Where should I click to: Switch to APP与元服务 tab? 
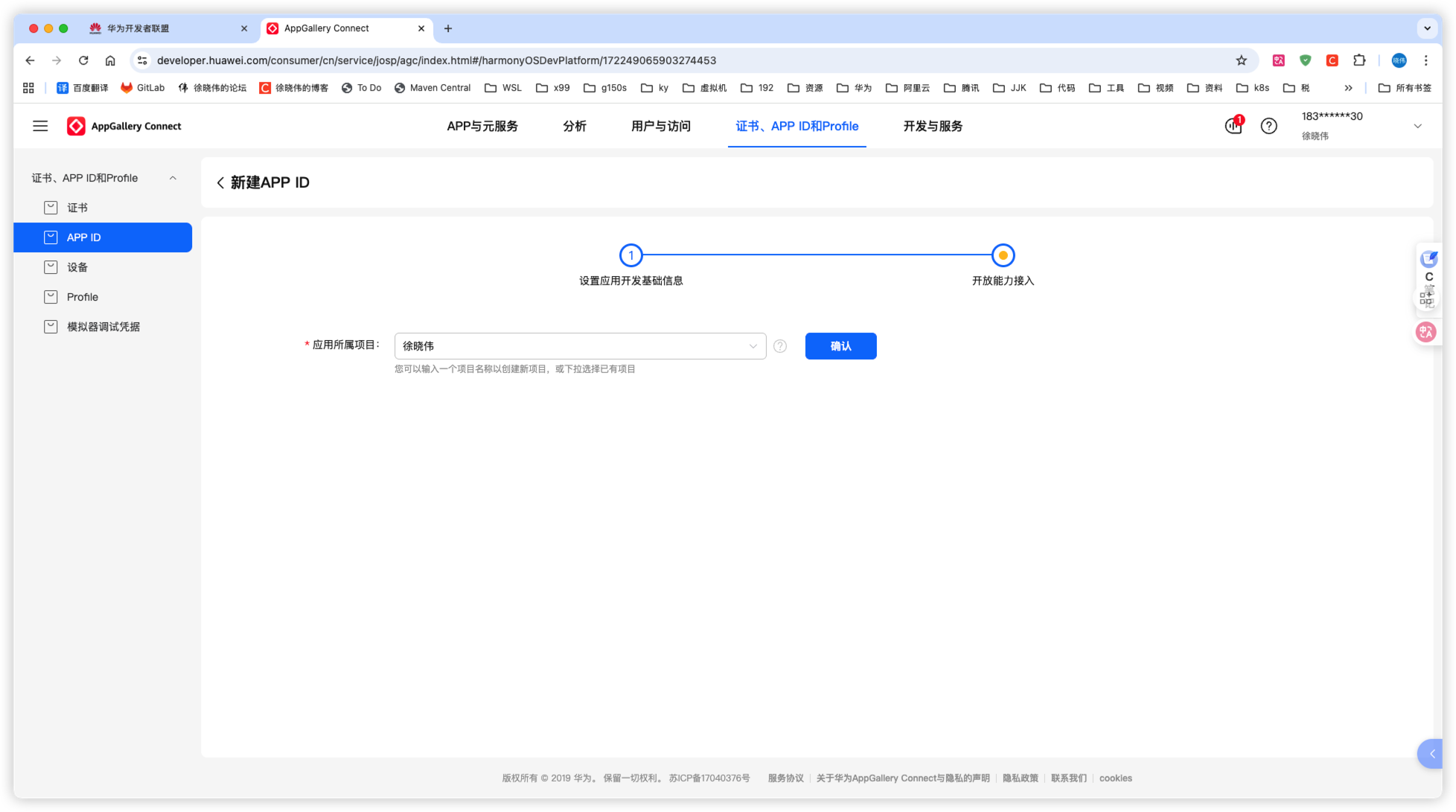(x=482, y=127)
